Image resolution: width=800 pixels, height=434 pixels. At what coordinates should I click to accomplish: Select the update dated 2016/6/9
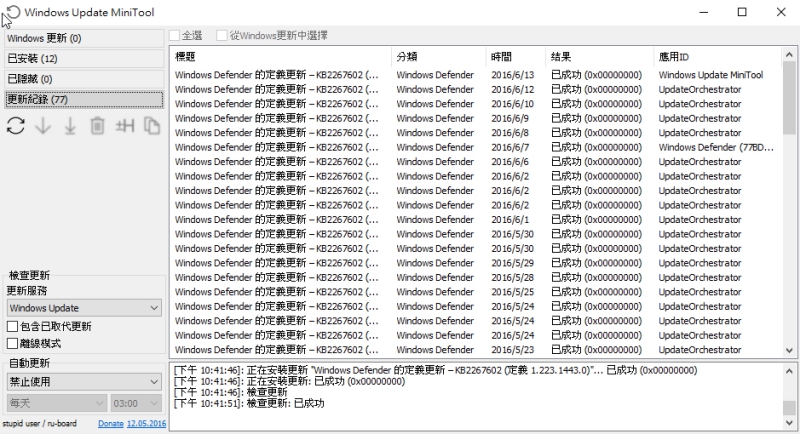pos(476,118)
